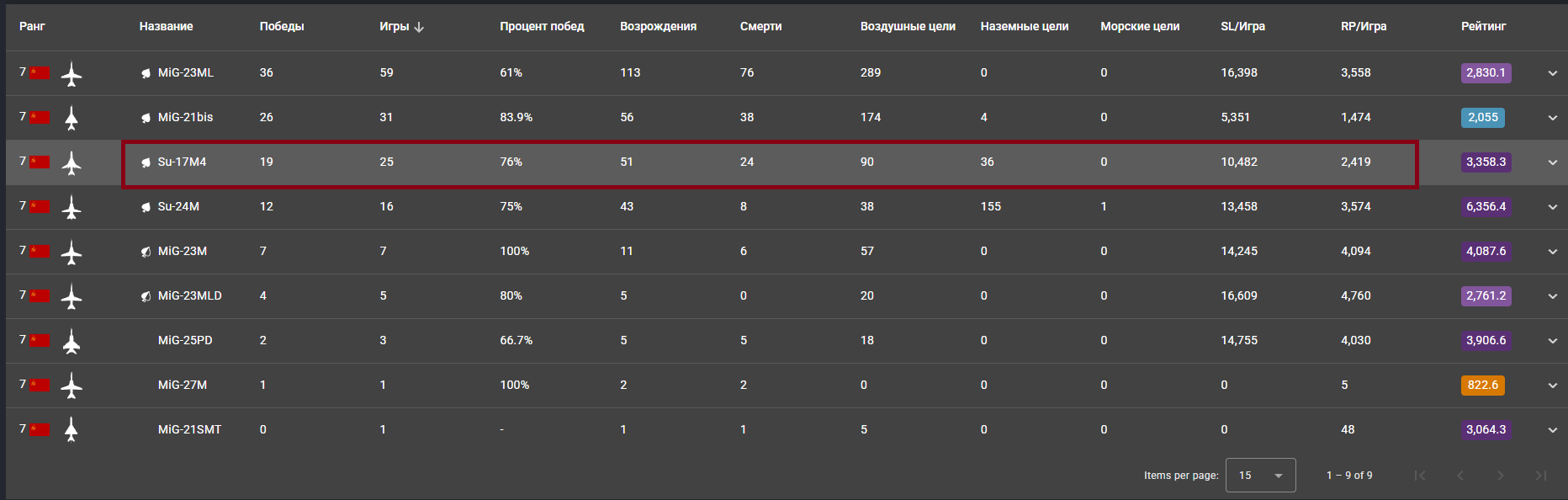Image resolution: width=1568 pixels, height=500 pixels.
Task: Click the MiG-27M aircraft name
Action: (183, 385)
